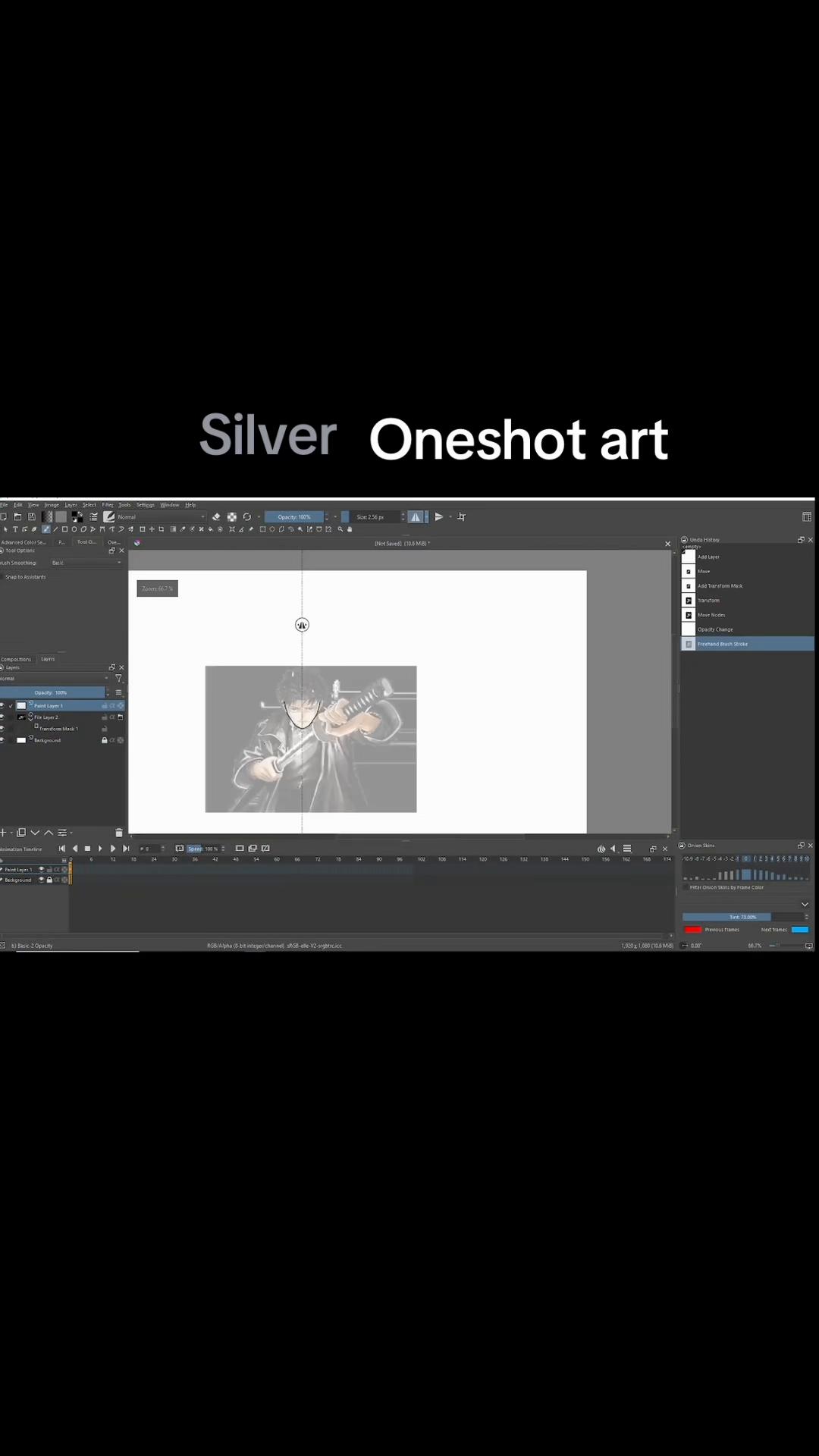This screenshot has width=819, height=1456.
Task: Select the Pan tool
Action: [350, 529]
